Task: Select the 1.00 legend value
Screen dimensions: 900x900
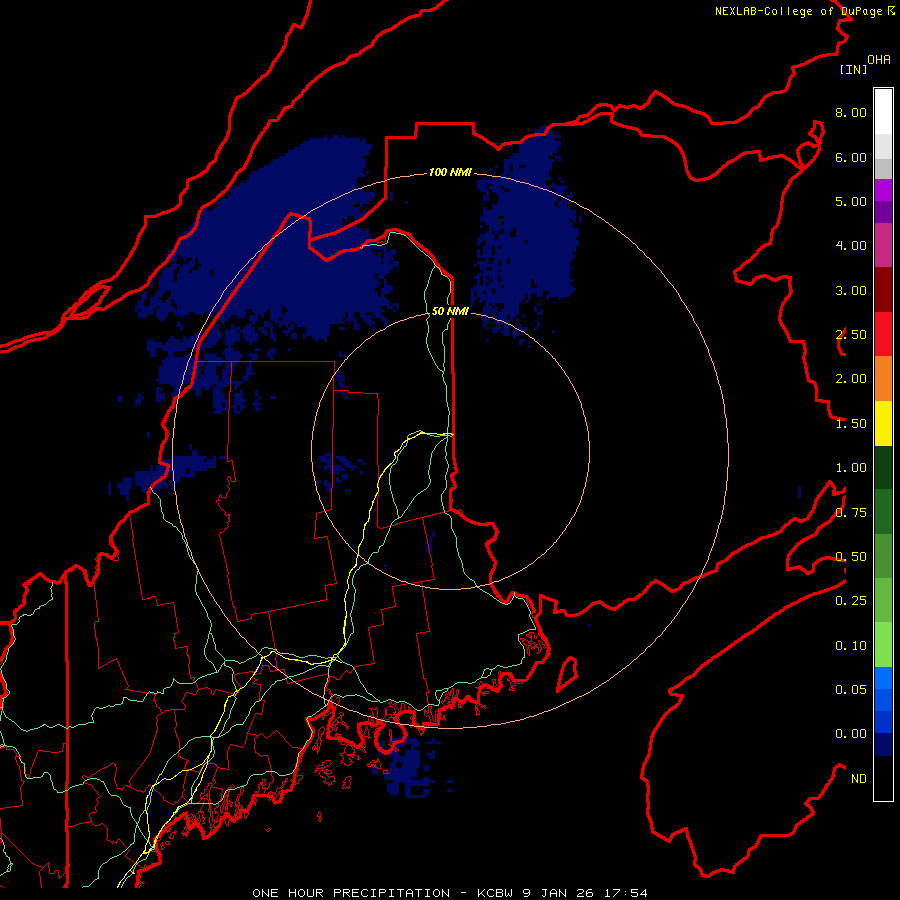Action: 851,468
